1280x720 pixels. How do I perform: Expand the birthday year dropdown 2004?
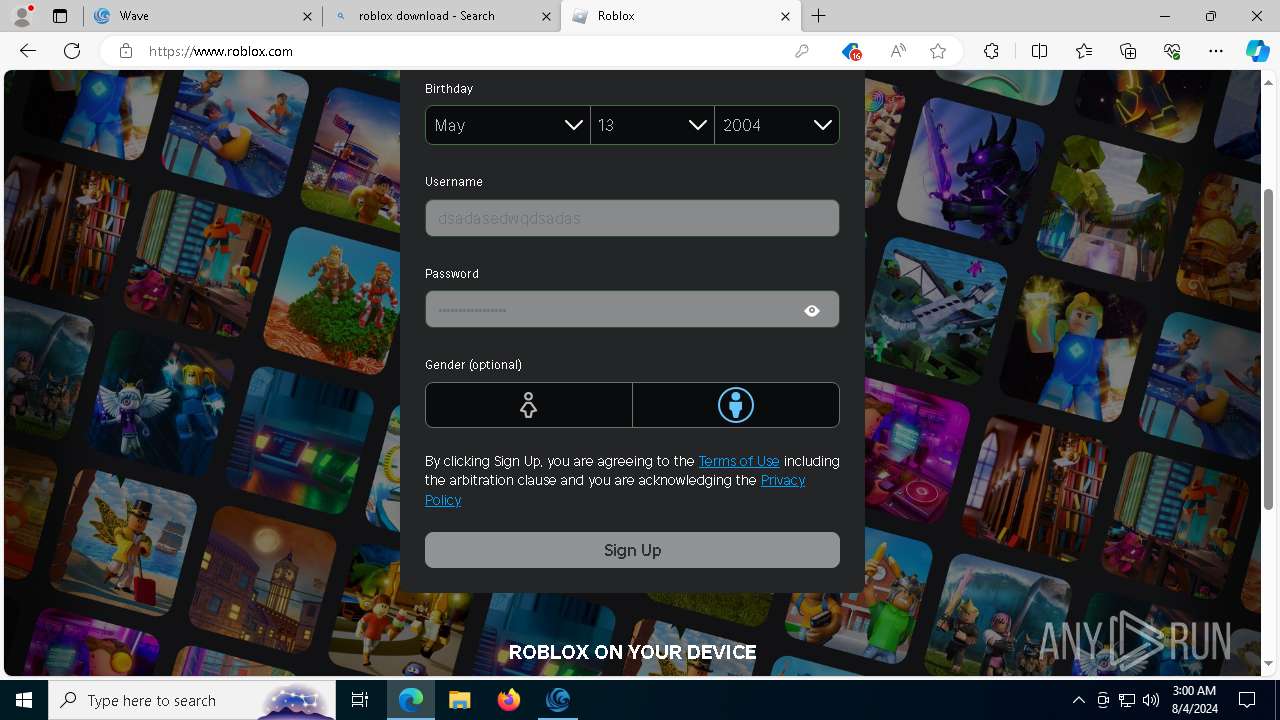pos(777,125)
